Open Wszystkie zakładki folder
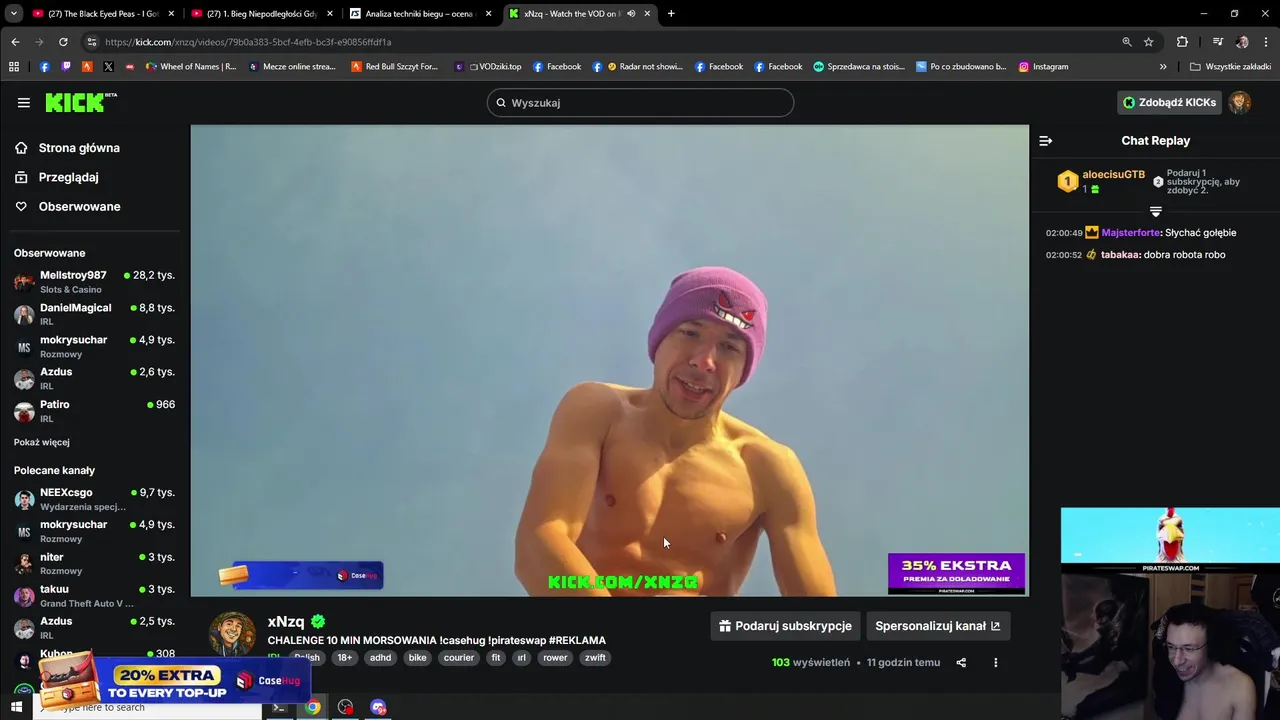 (x=1230, y=67)
